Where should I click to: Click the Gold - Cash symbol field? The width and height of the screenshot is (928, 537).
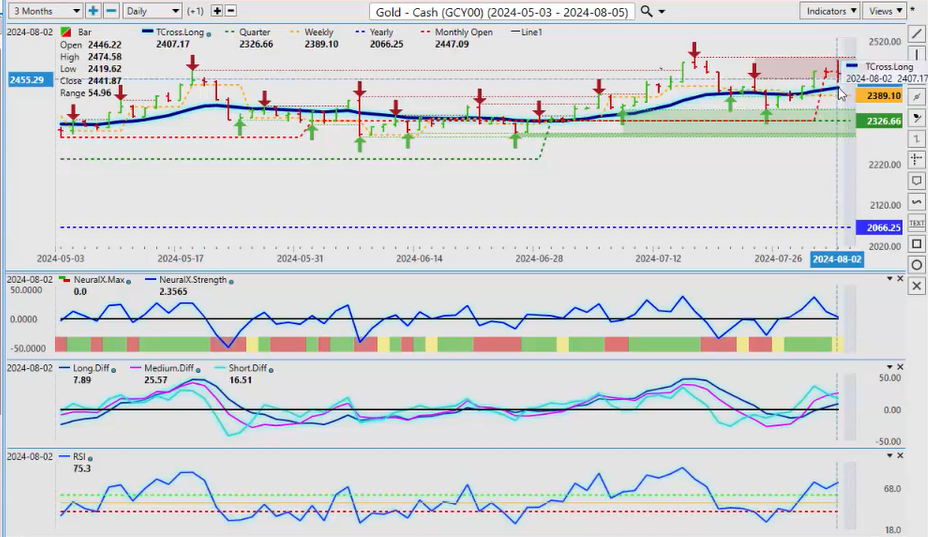pos(500,11)
